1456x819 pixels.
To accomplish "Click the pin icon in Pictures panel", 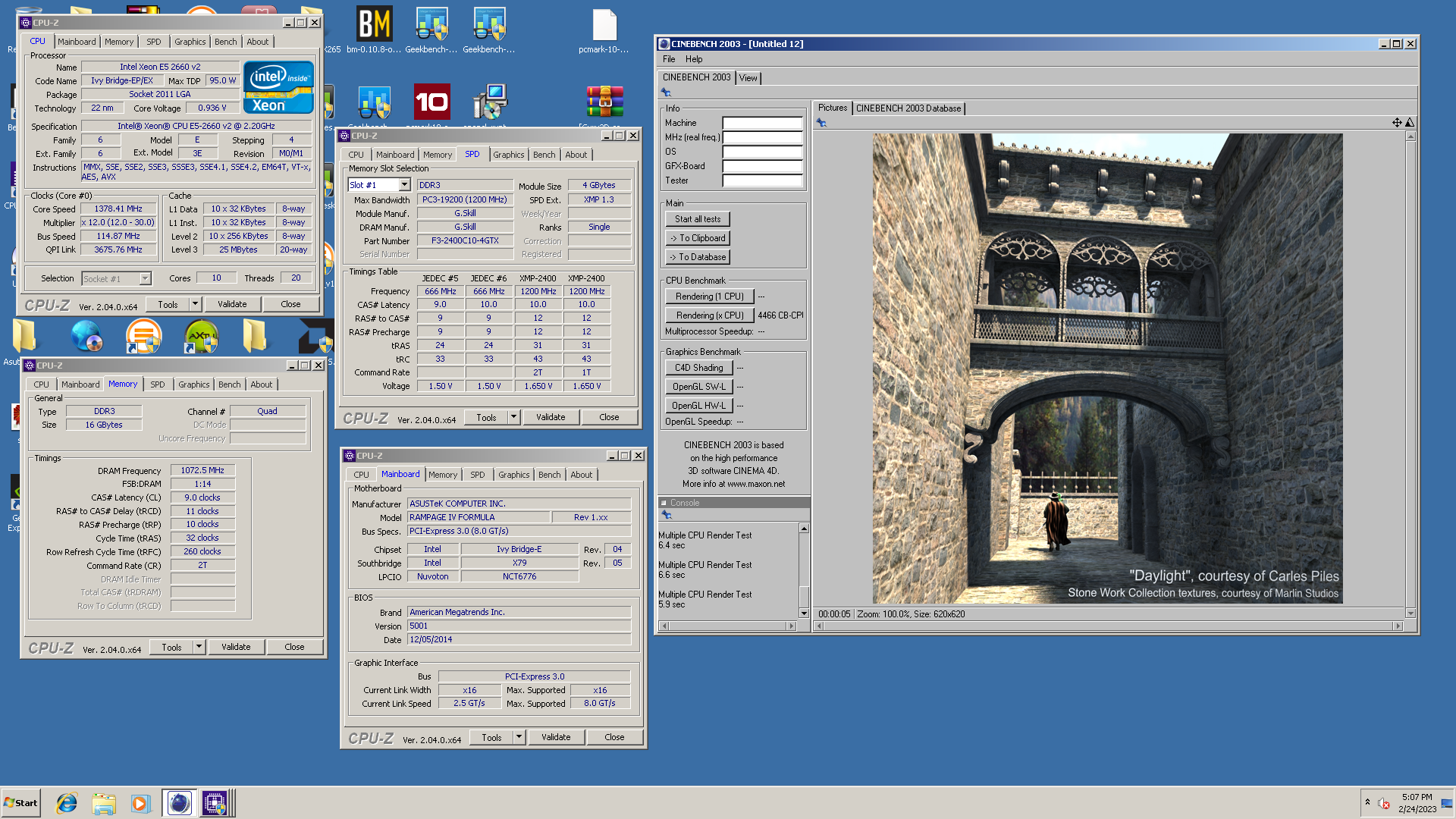I will pyautogui.click(x=821, y=122).
